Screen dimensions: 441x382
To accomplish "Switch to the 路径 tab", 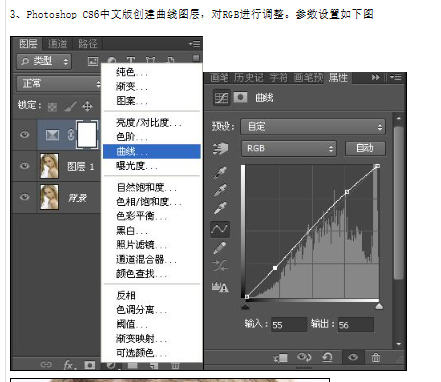I will tap(87, 44).
